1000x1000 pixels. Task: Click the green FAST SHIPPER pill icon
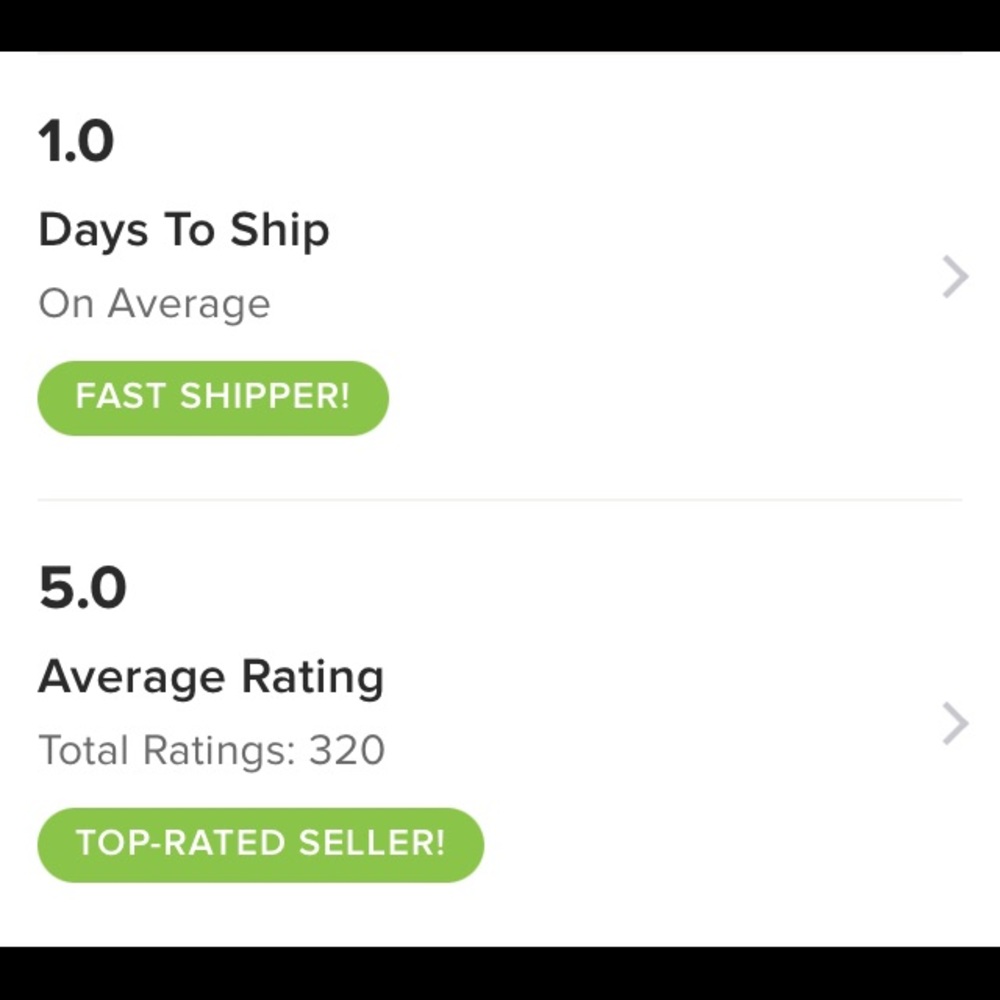tap(211, 397)
